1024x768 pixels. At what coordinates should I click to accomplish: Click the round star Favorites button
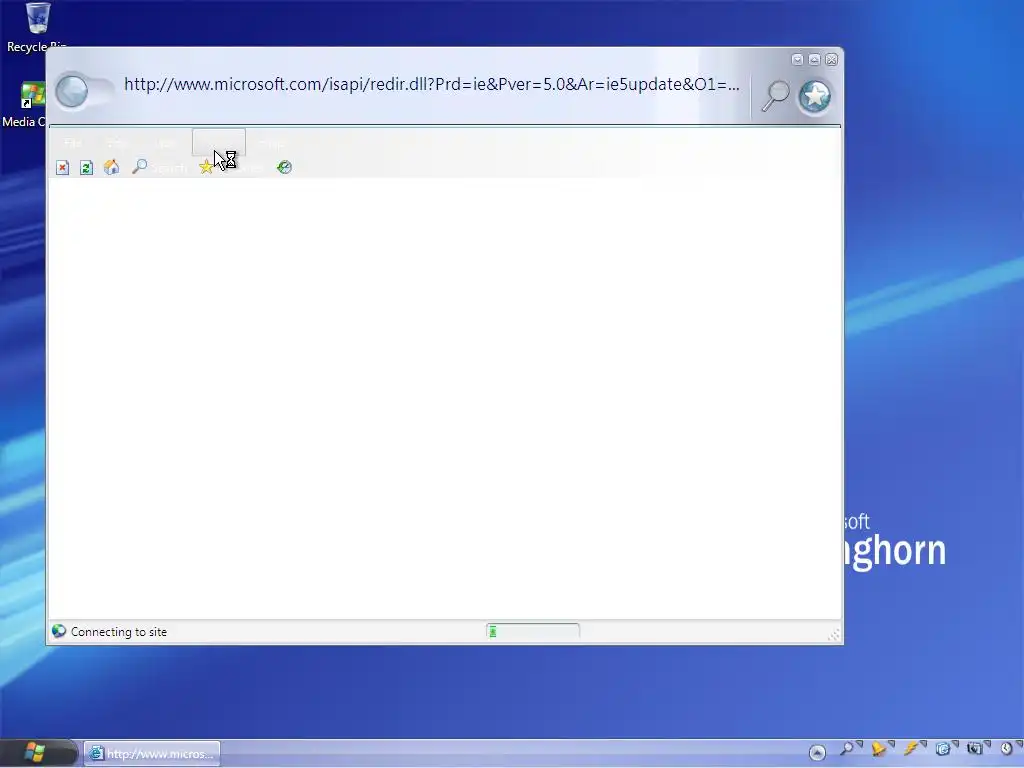tap(814, 97)
